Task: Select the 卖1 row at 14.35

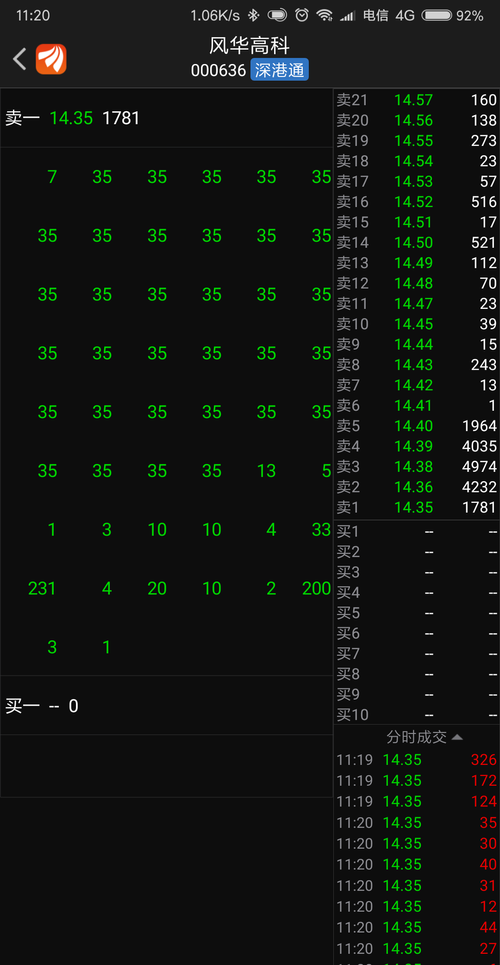Action: pyautogui.click(x=416, y=508)
